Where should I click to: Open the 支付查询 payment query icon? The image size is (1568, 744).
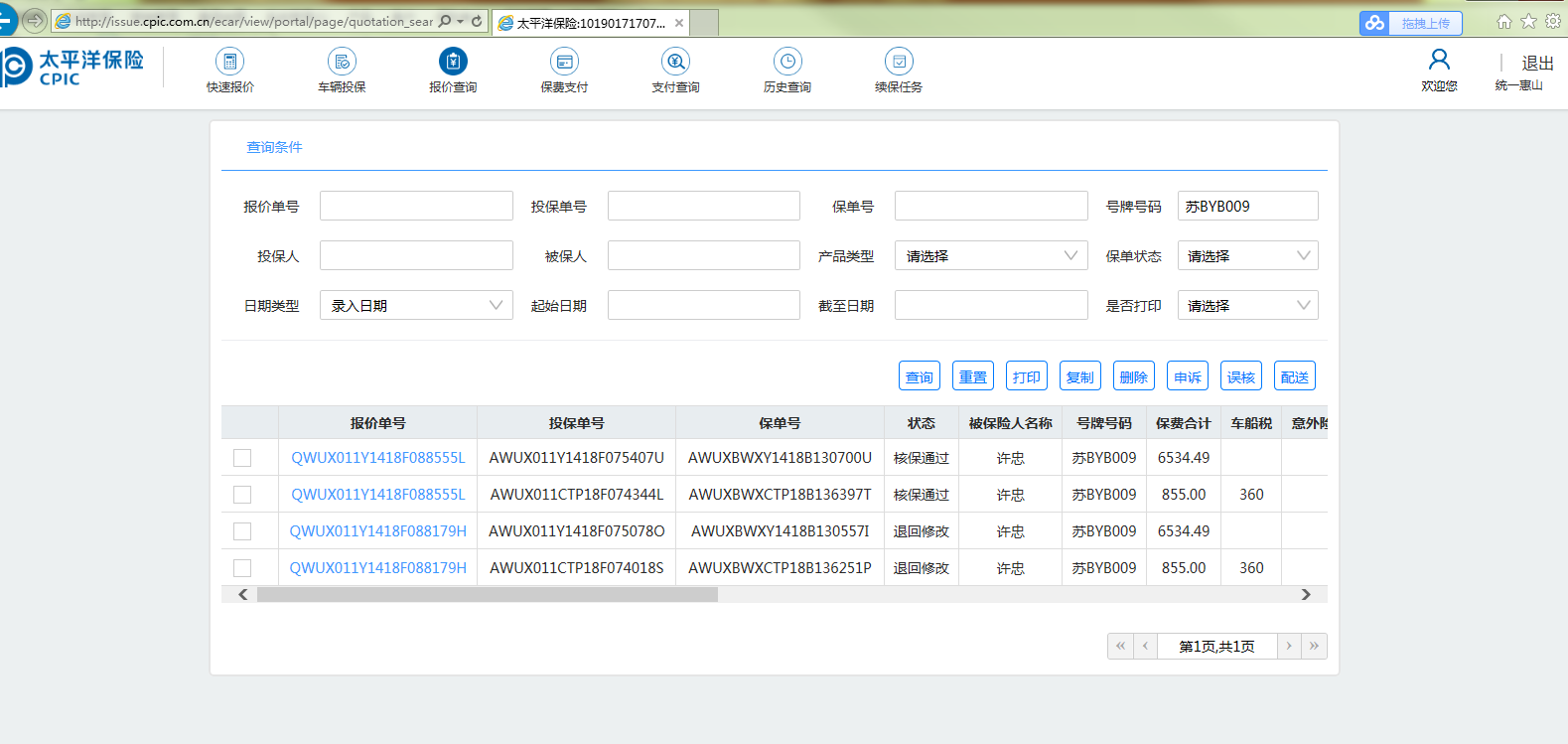675,63
